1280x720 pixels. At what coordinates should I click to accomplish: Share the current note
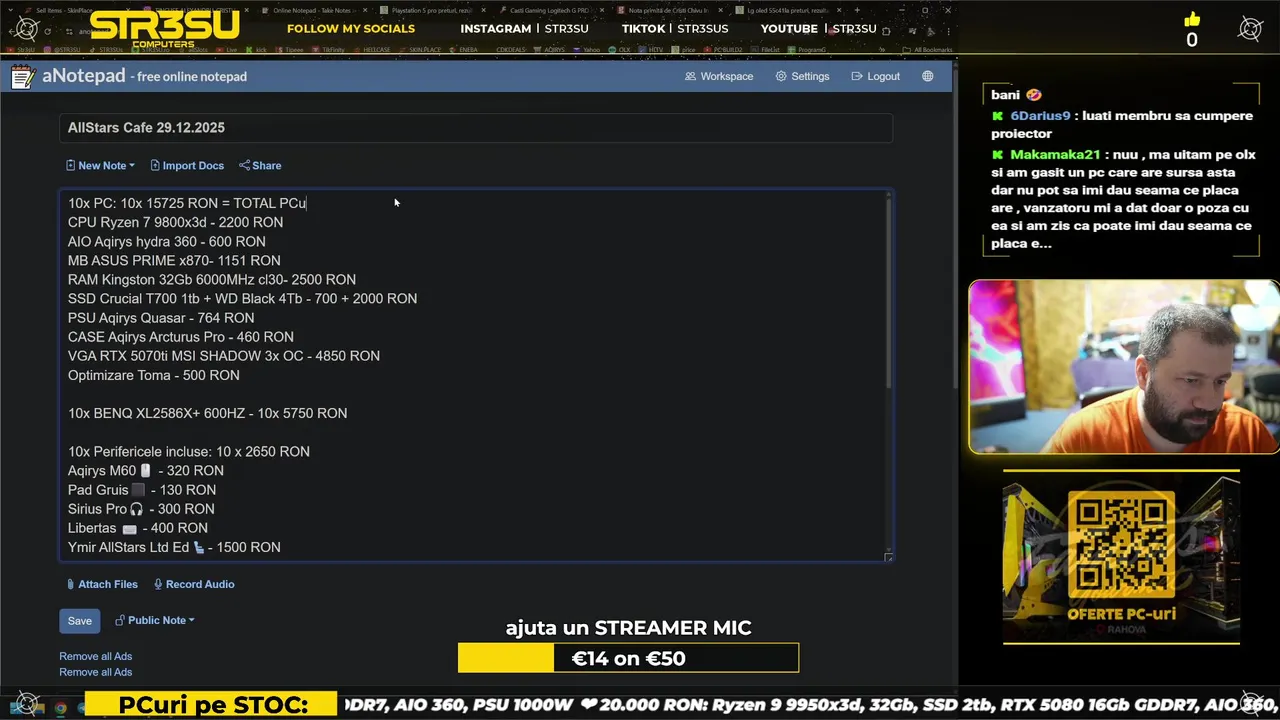(260, 166)
